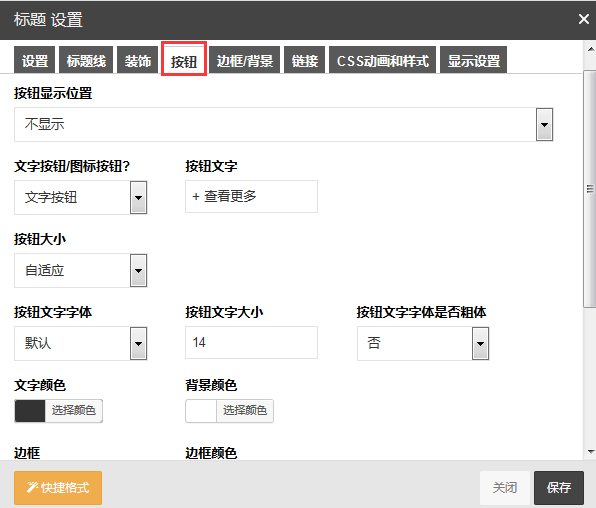Open the 边框/背景 tab
596x508 pixels.
pos(245,60)
